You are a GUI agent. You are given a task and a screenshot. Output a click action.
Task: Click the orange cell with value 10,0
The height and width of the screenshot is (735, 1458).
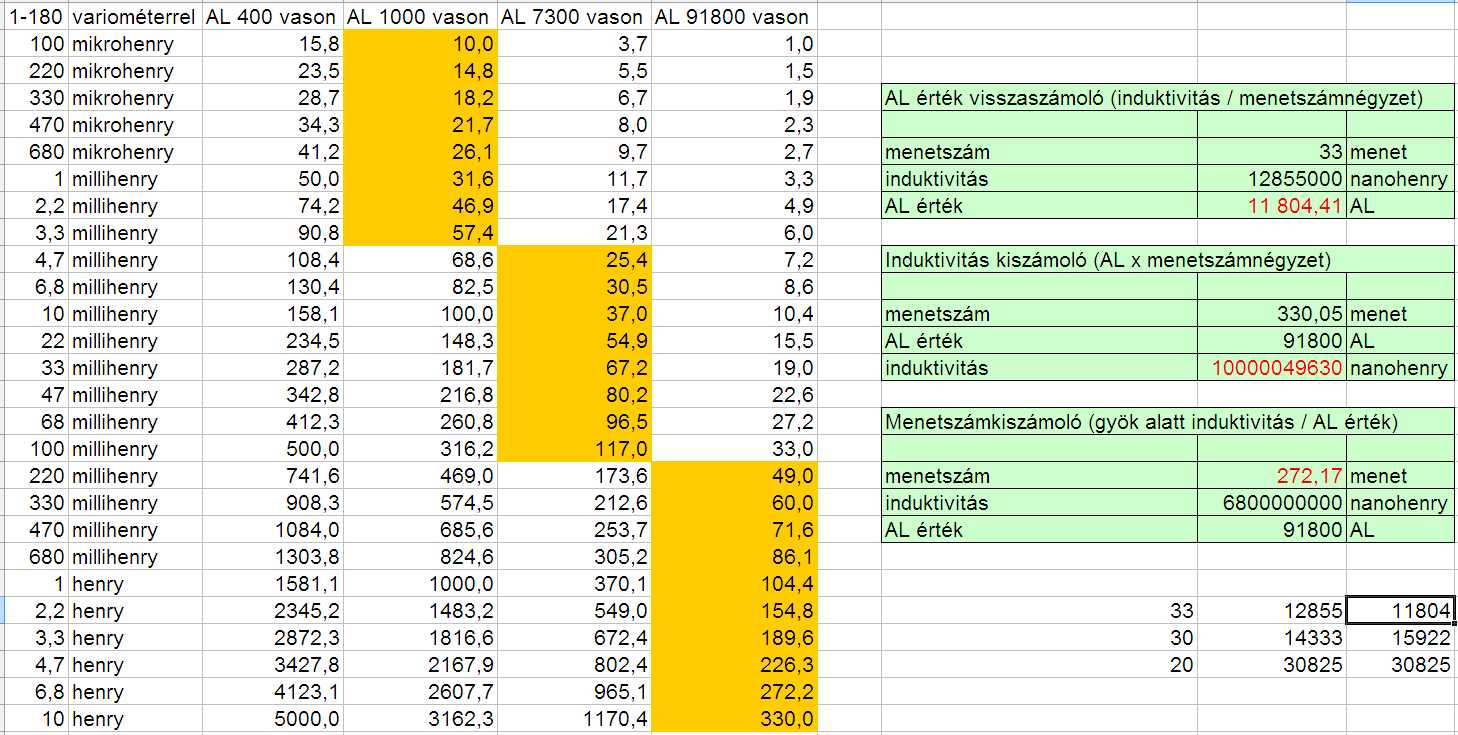(x=420, y=44)
